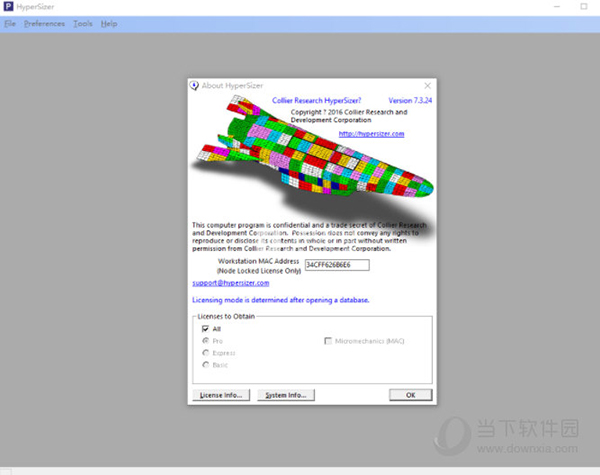
Task: Open the http://hypersizer.com link
Action: [x=371, y=134]
